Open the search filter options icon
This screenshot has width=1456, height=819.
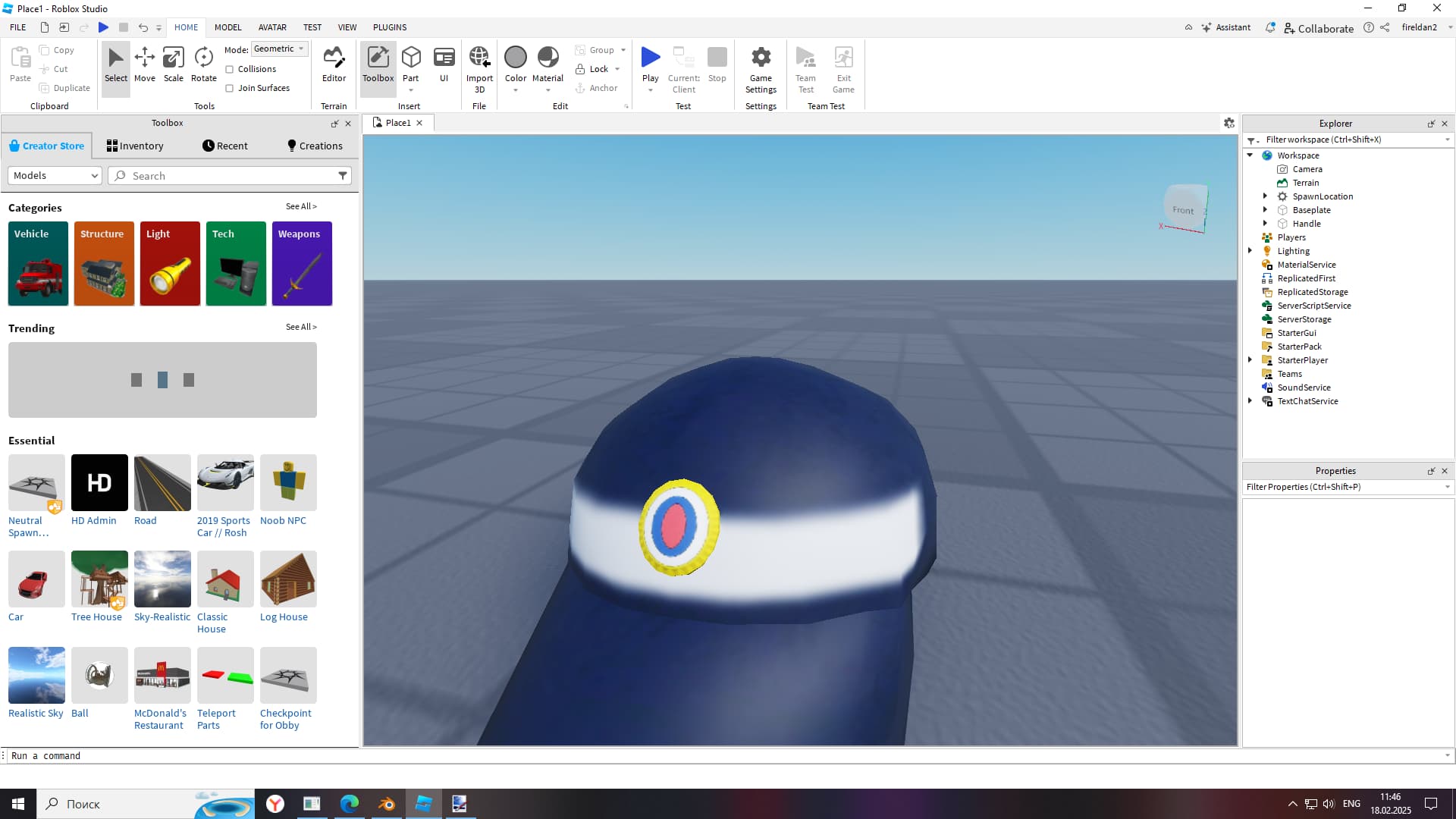[x=343, y=176]
